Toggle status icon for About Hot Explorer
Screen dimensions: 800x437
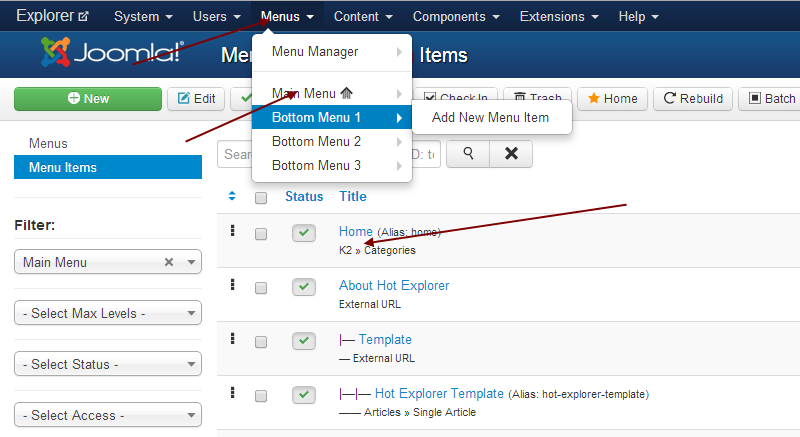(x=304, y=287)
